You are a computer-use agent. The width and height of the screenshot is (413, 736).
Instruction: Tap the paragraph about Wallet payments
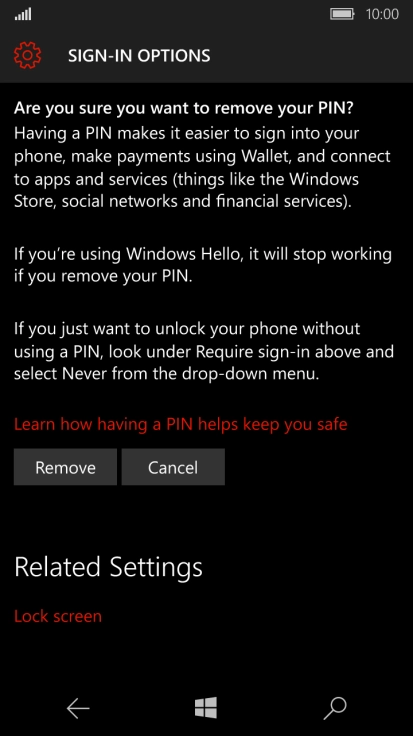point(202,167)
